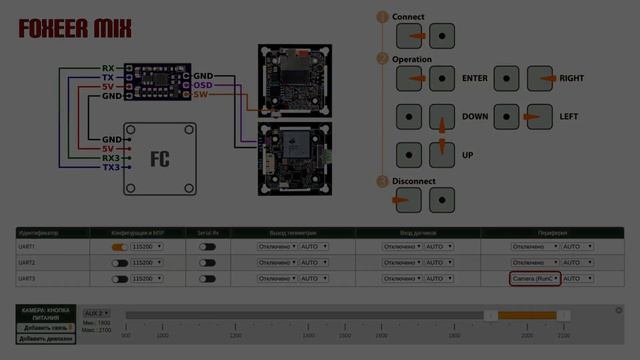Open UART1 peripherals AUTO baud dropdown
Viewport: 640px width, 360px height.
(x=577, y=247)
